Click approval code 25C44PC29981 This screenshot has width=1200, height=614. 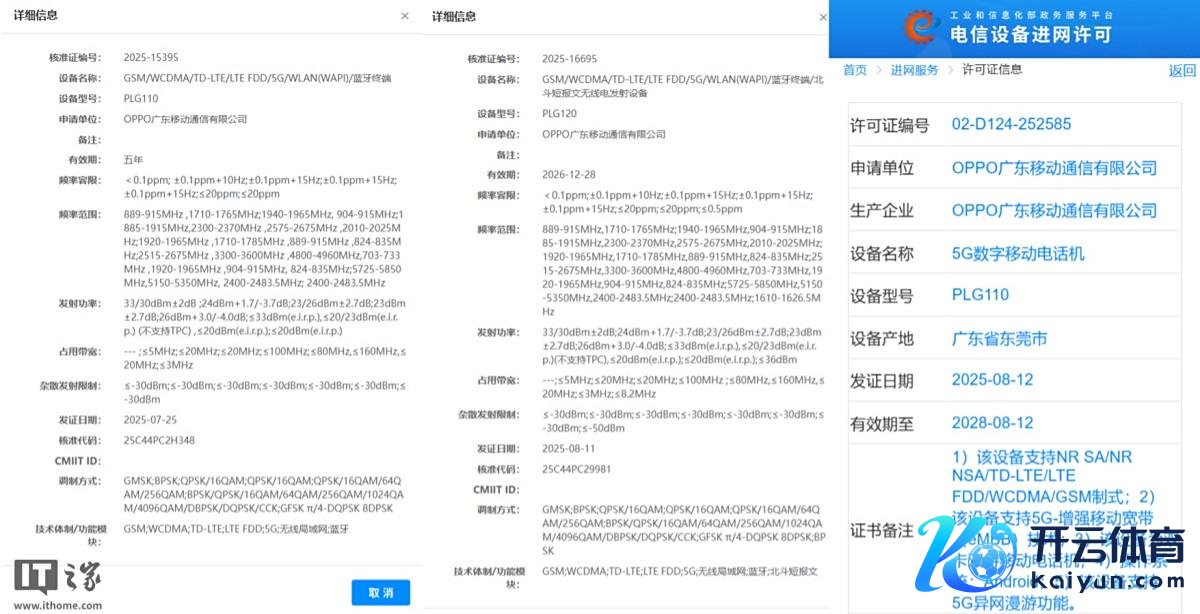[577, 468]
